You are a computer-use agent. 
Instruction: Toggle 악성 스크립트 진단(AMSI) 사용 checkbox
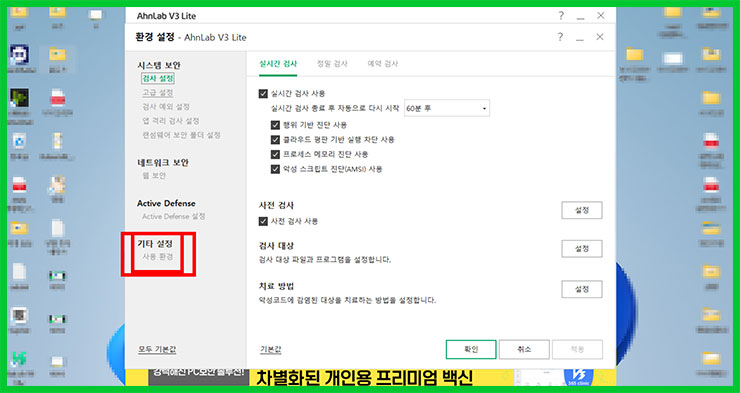click(276, 169)
